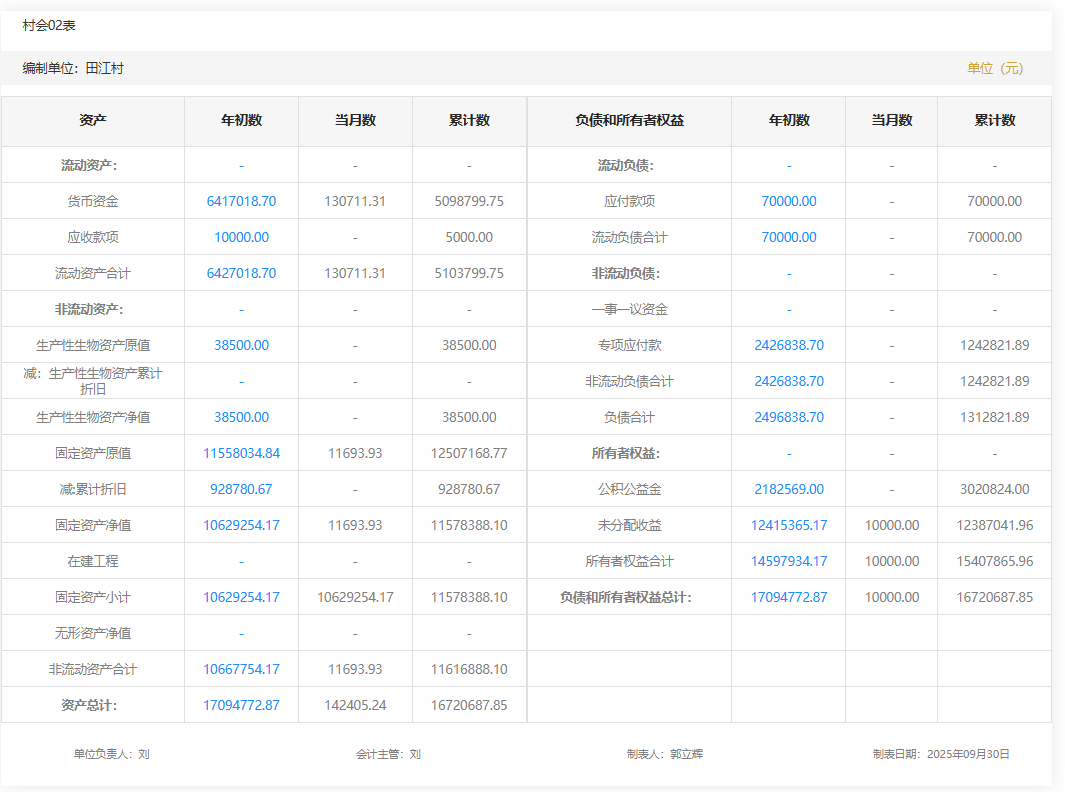Click 应付款项 年初数 link
The image size is (1065, 792).
[788, 201]
